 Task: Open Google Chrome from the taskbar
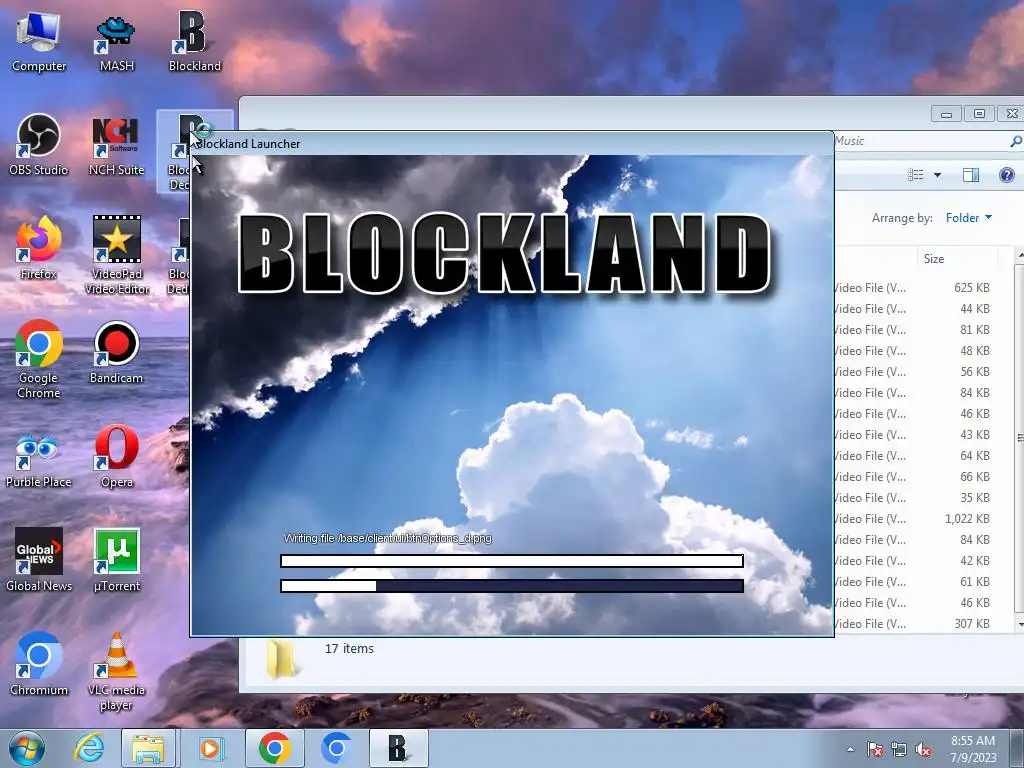coord(274,748)
